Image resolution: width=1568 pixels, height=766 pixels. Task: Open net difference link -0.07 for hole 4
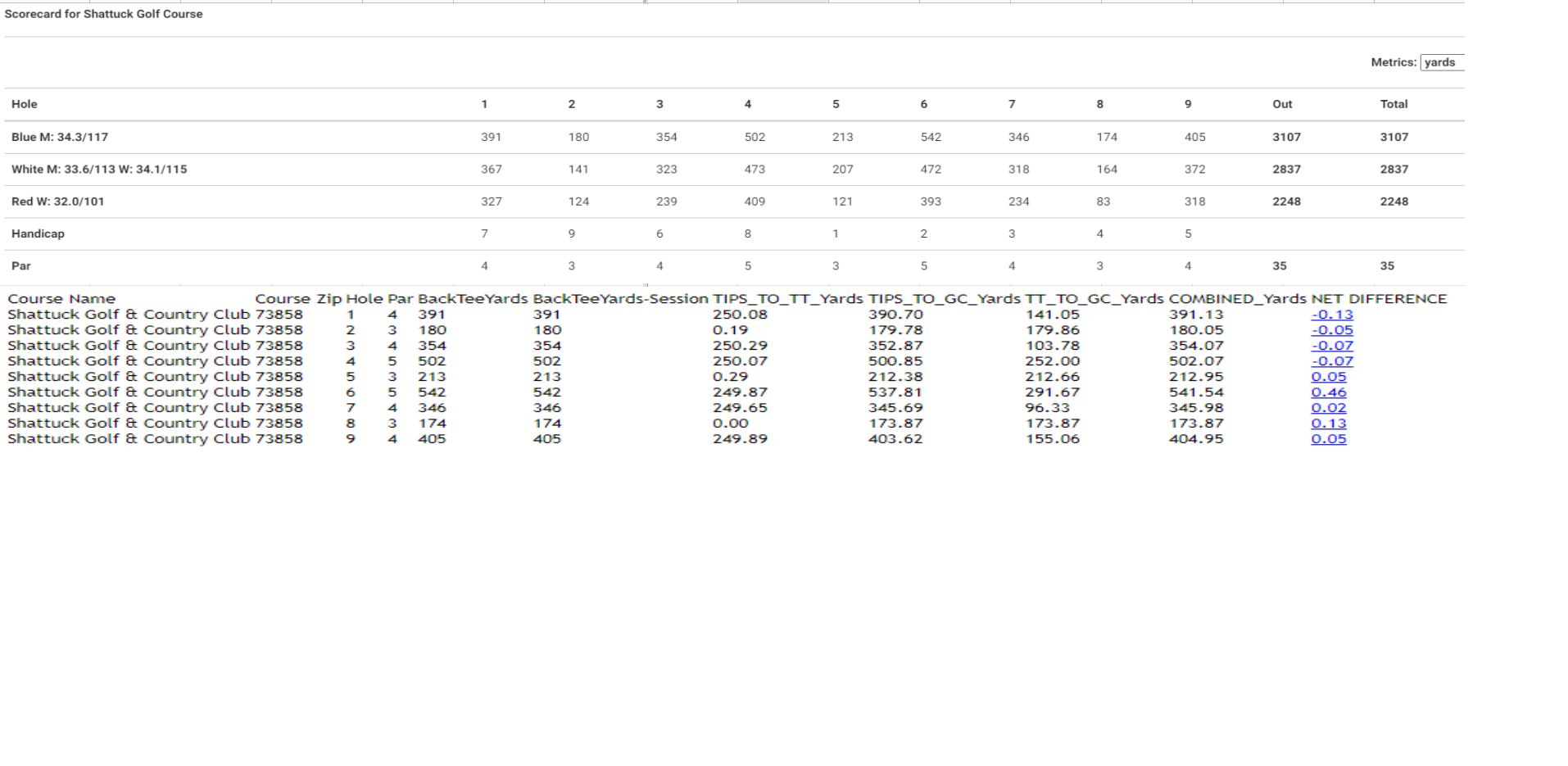point(1332,361)
